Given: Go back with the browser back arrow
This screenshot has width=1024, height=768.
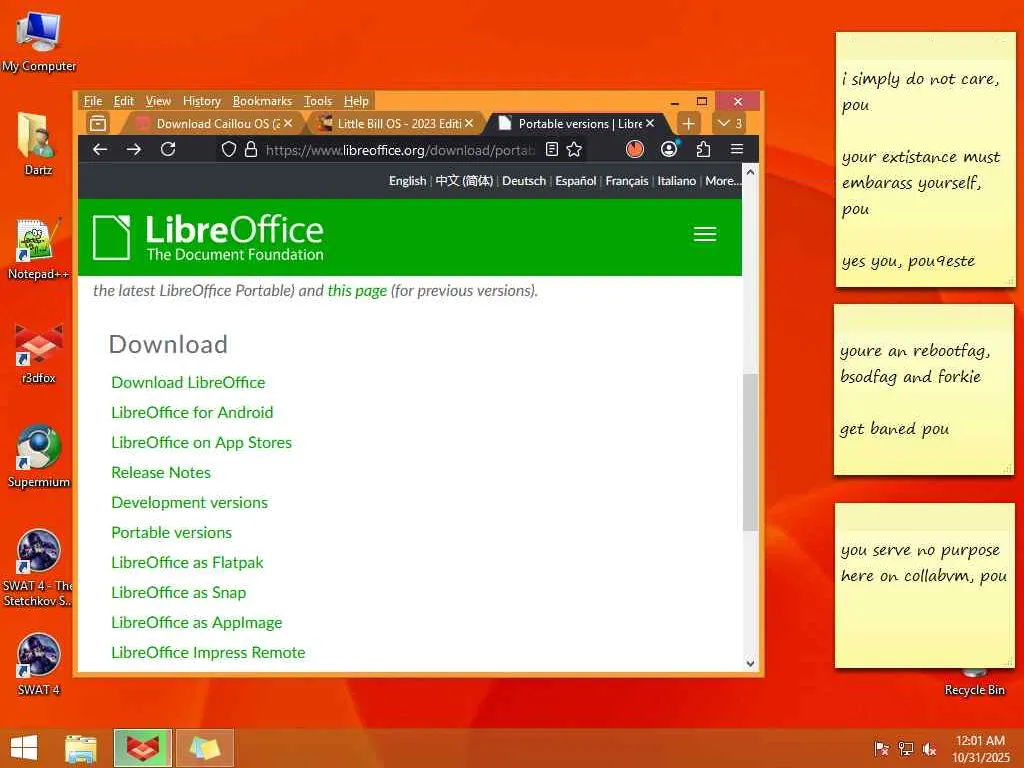Looking at the screenshot, I should [100, 150].
